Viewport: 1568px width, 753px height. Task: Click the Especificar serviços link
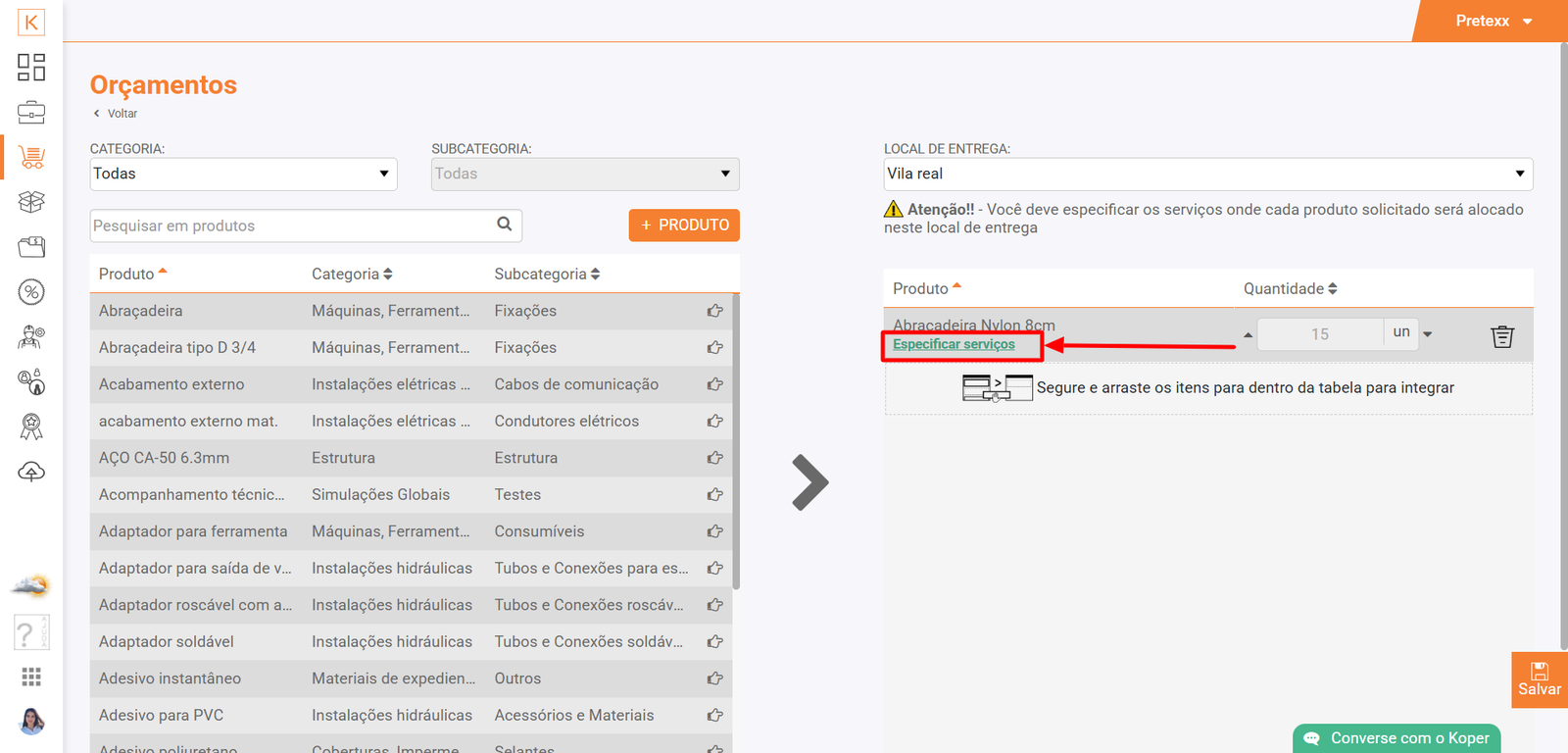click(x=954, y=345)
